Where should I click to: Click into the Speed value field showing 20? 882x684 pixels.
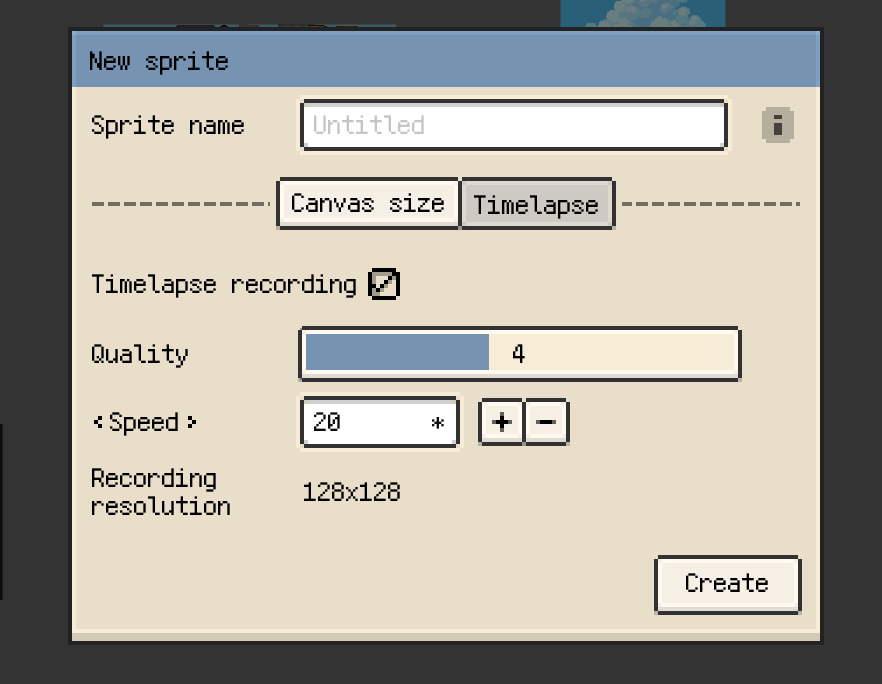[x=365, y=423]
